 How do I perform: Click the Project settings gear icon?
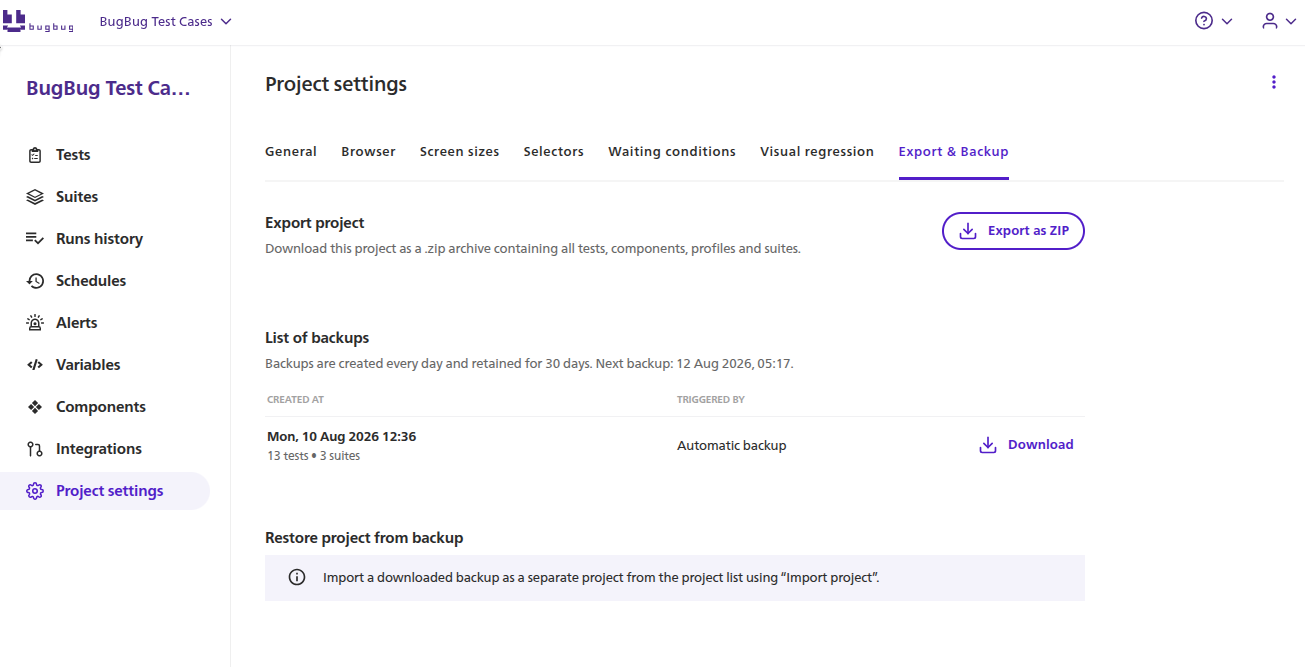pyautogui.click(x=35, y=491)
